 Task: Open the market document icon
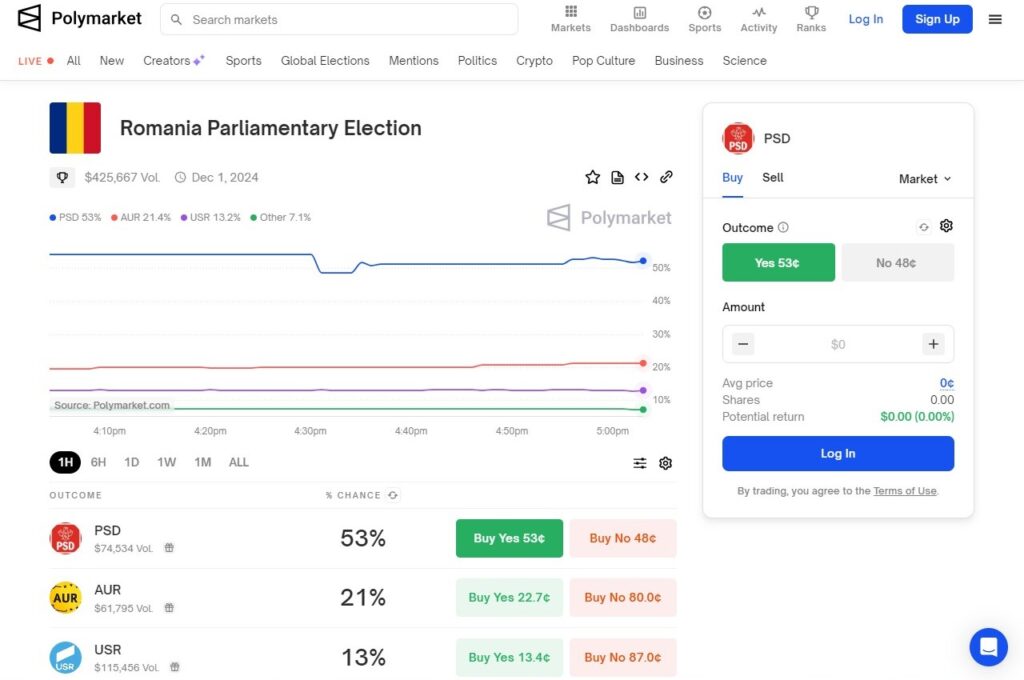coord(617,177)
